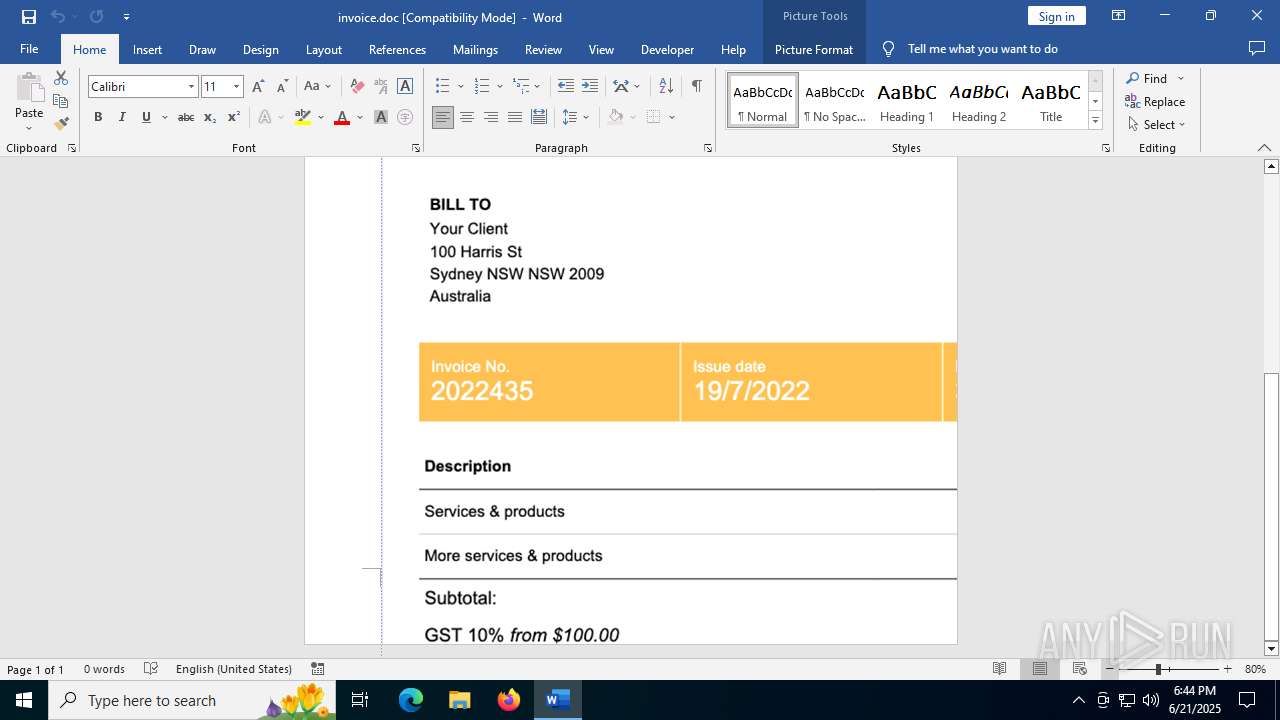Adjust the zoom slider handle
This screenshot has height=720, width=1280.
[1158, 669]
